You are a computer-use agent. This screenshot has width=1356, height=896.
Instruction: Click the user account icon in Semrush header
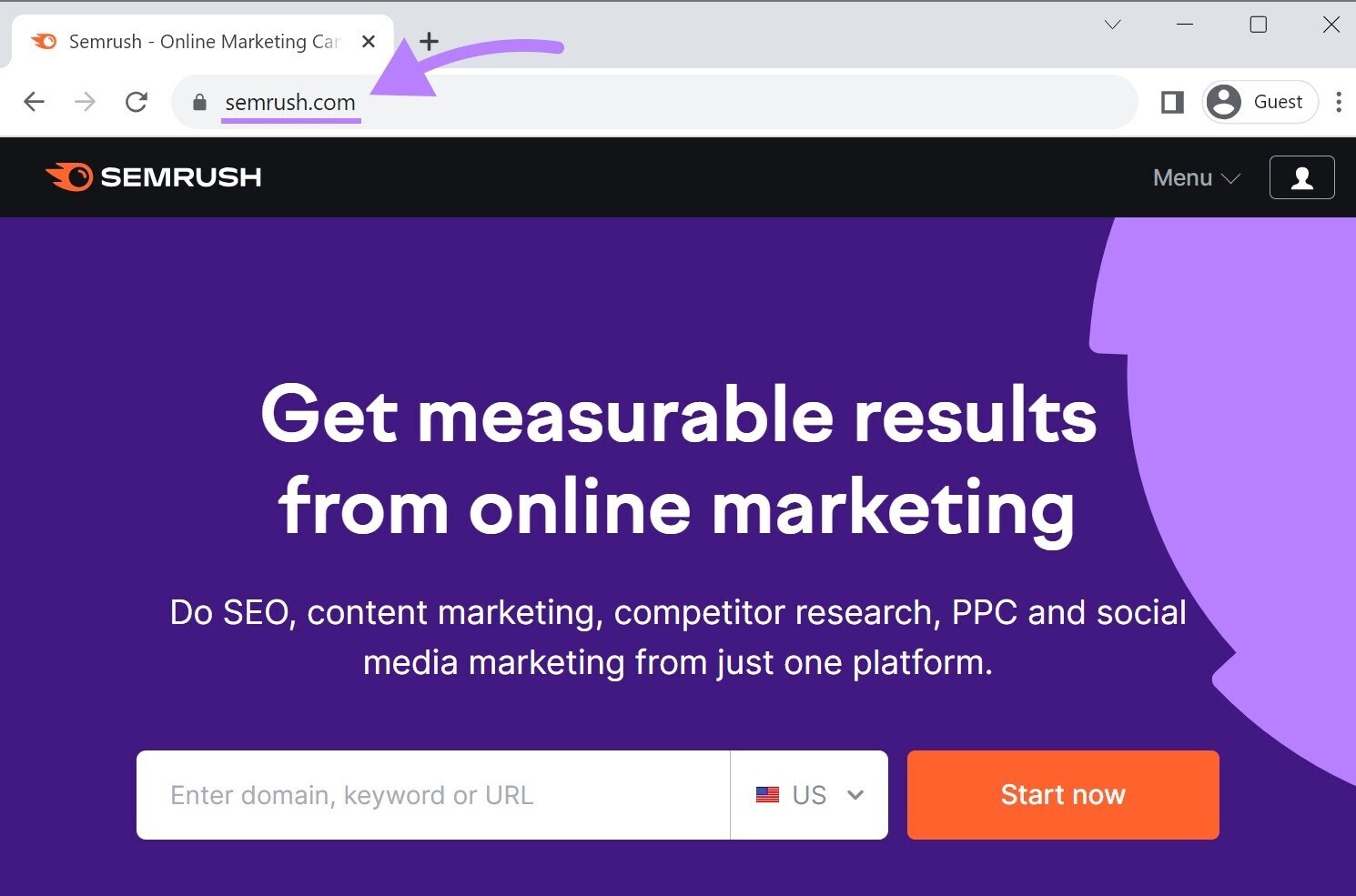point(1301,177)
